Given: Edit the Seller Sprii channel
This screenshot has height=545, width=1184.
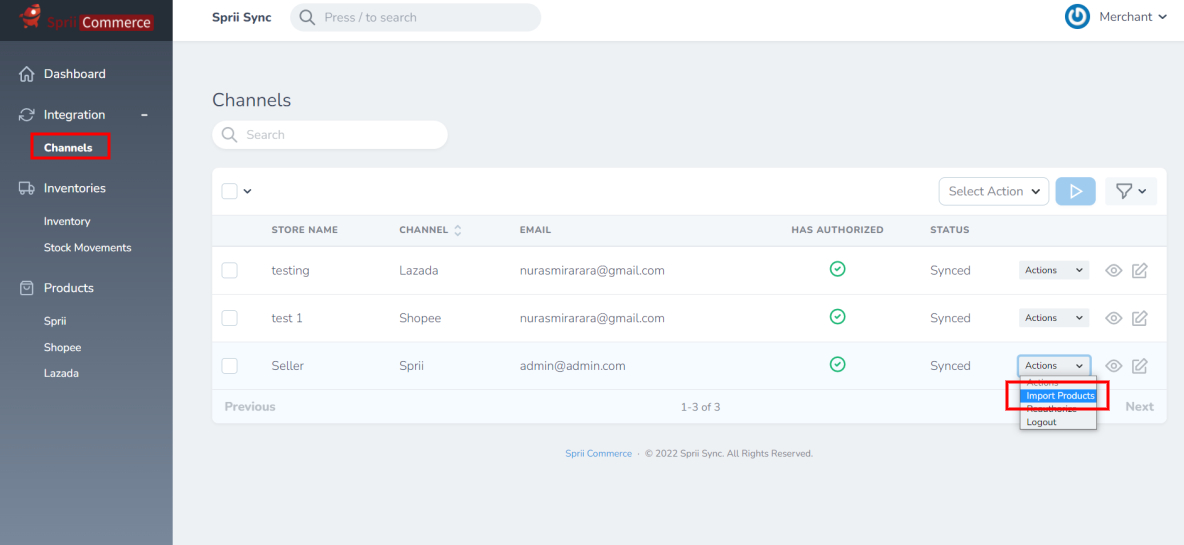Looking at the screenshot, I should [x=1139, y=365].
